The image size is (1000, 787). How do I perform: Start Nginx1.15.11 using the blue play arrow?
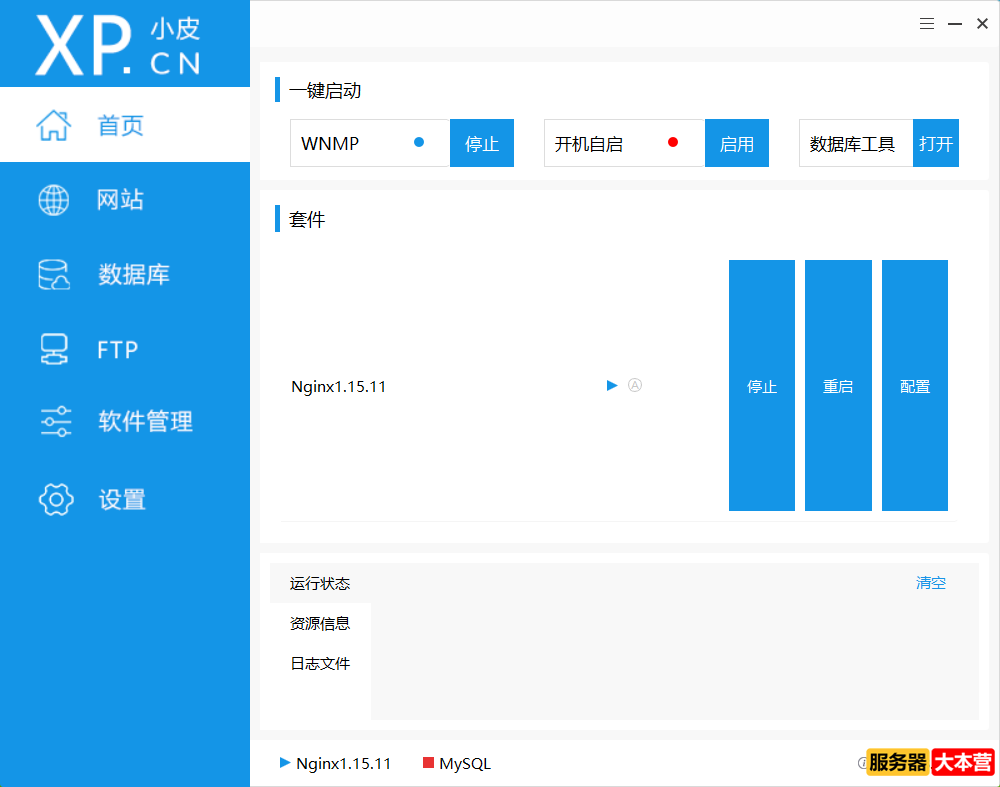coord(611,385)
